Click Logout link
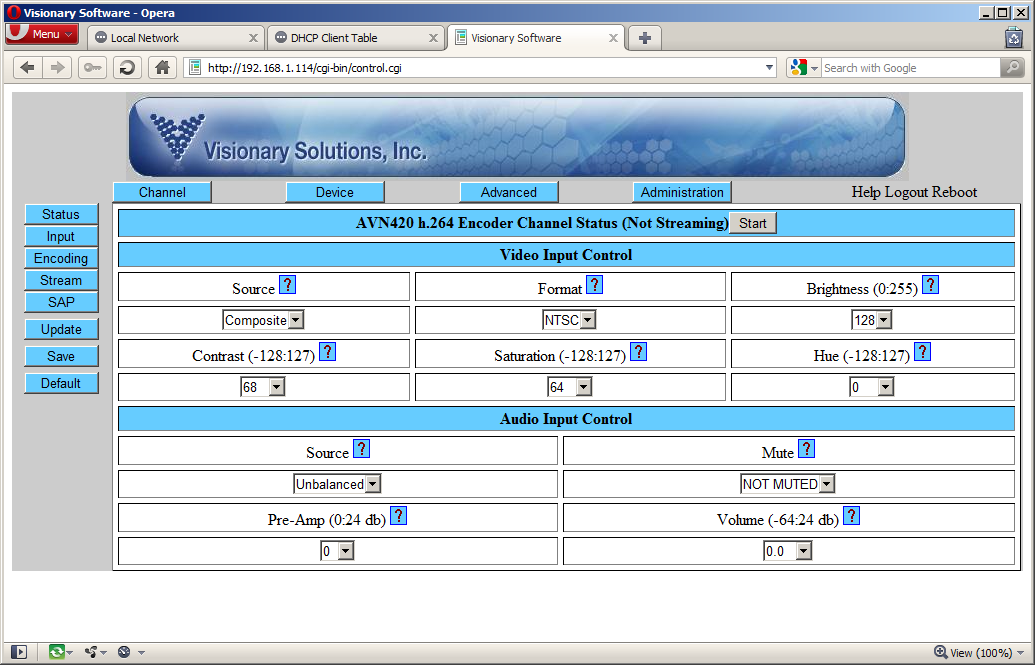 [908, 192]
